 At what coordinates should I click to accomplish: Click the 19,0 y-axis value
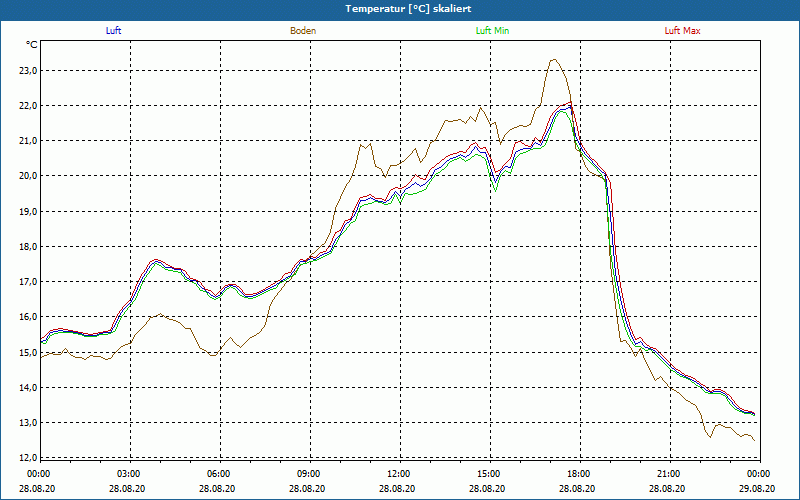point(28,211)
